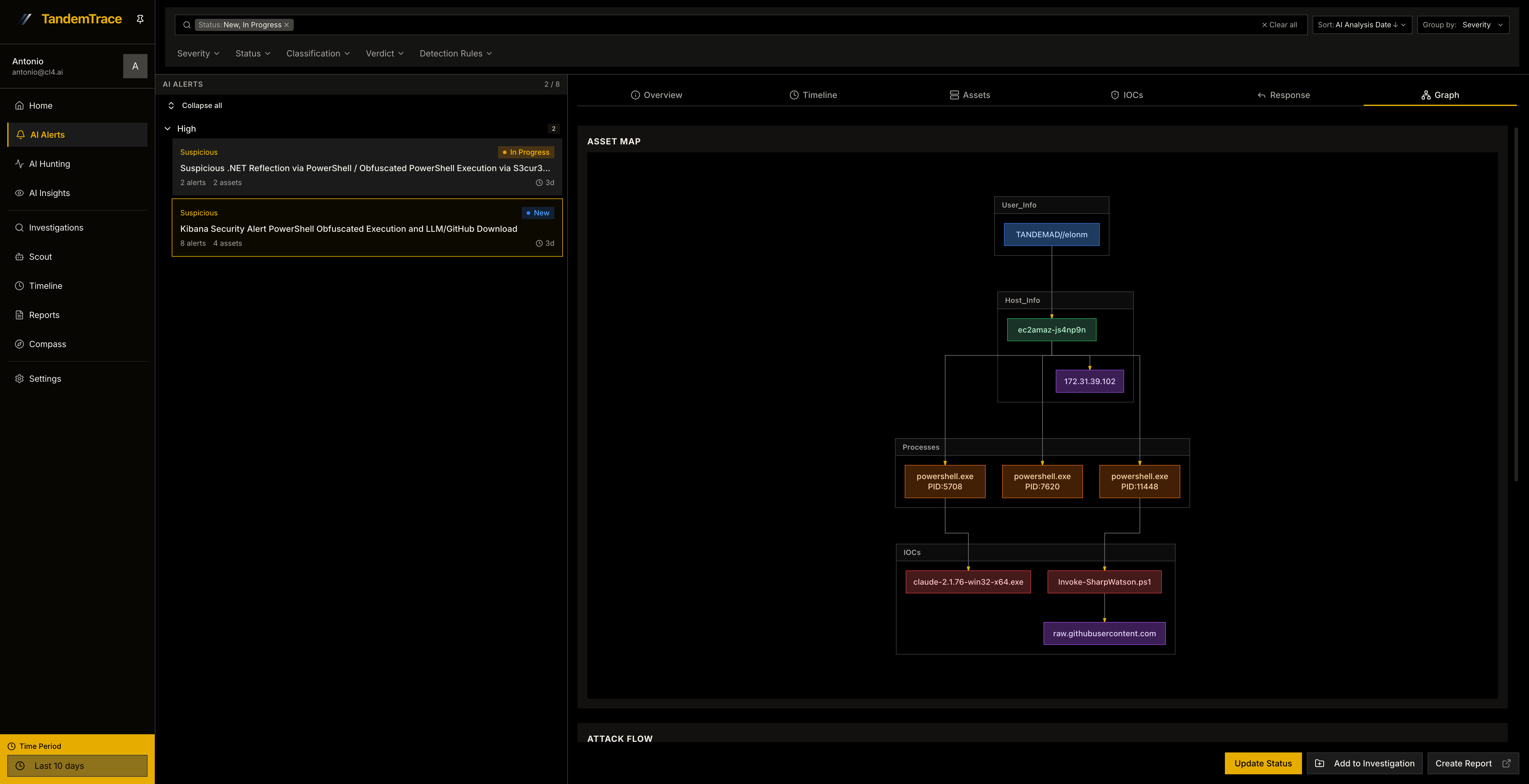Switch to the IOCs tab
The image size is (1529, 784).
(x=1126, y=95)
